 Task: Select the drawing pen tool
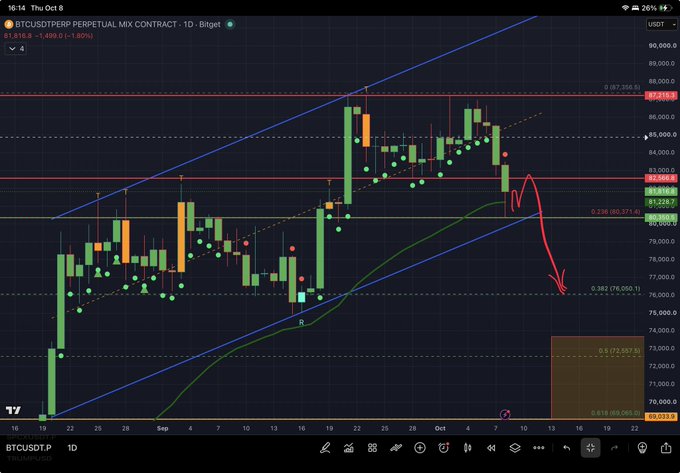pyautogui.click(x=325, y=448)
